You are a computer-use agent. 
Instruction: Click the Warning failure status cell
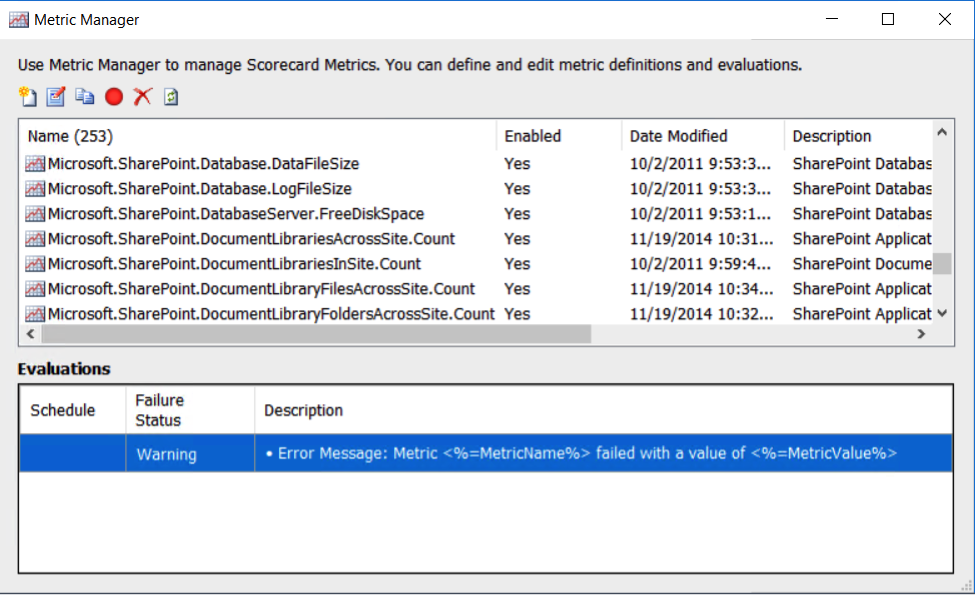pos(190,454)
